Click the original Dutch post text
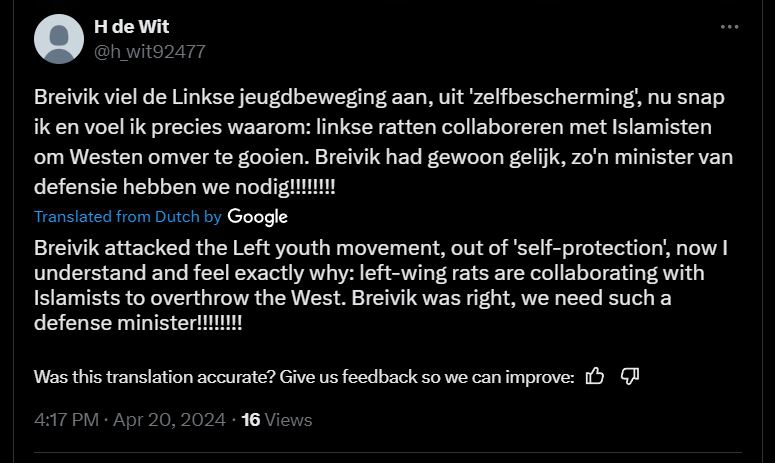775x463 pixels. (x=383, y=142)
